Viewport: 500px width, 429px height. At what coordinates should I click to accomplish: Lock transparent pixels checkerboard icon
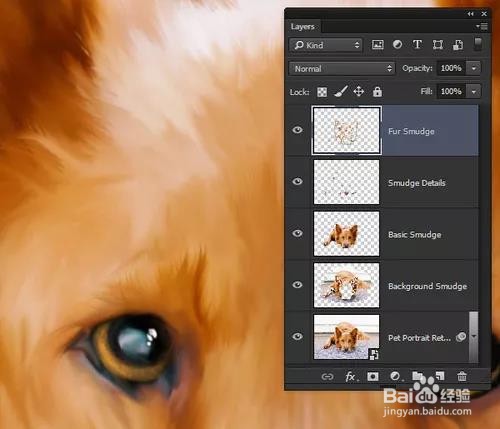pos(322,92)
